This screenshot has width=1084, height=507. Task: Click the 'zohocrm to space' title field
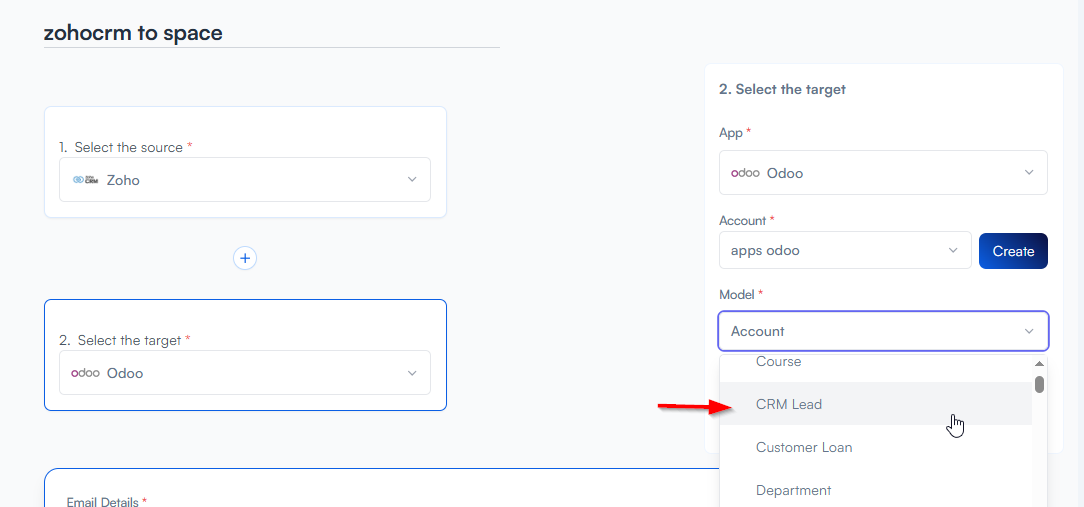[x=270, y=33]
